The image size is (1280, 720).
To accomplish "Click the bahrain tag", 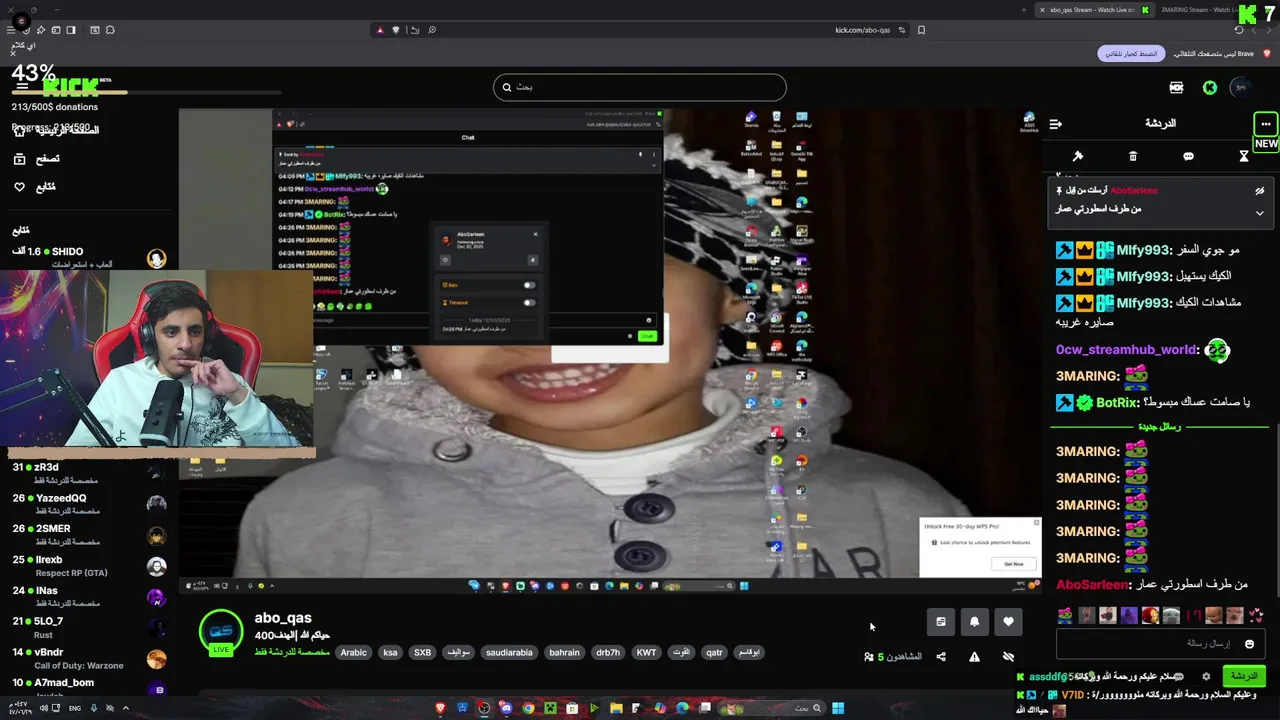I will tap(564, 652).
